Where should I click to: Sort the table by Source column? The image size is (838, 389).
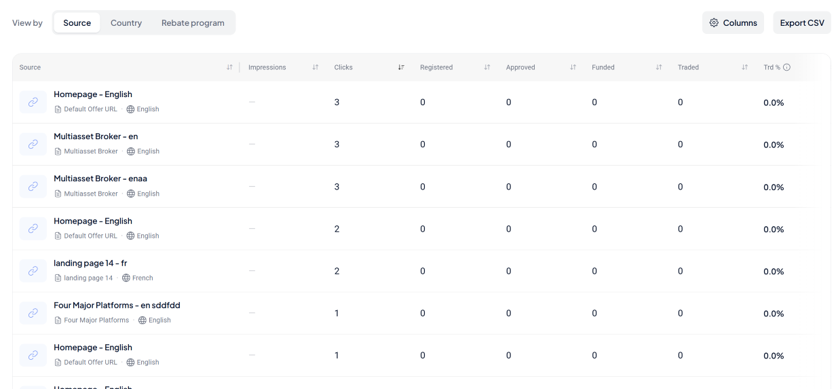point(229,67)
